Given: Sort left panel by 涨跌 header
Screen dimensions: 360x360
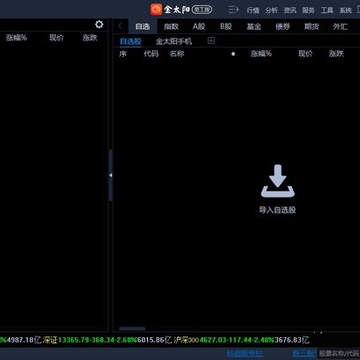Looking at the screenshot, I should (90, 38).
